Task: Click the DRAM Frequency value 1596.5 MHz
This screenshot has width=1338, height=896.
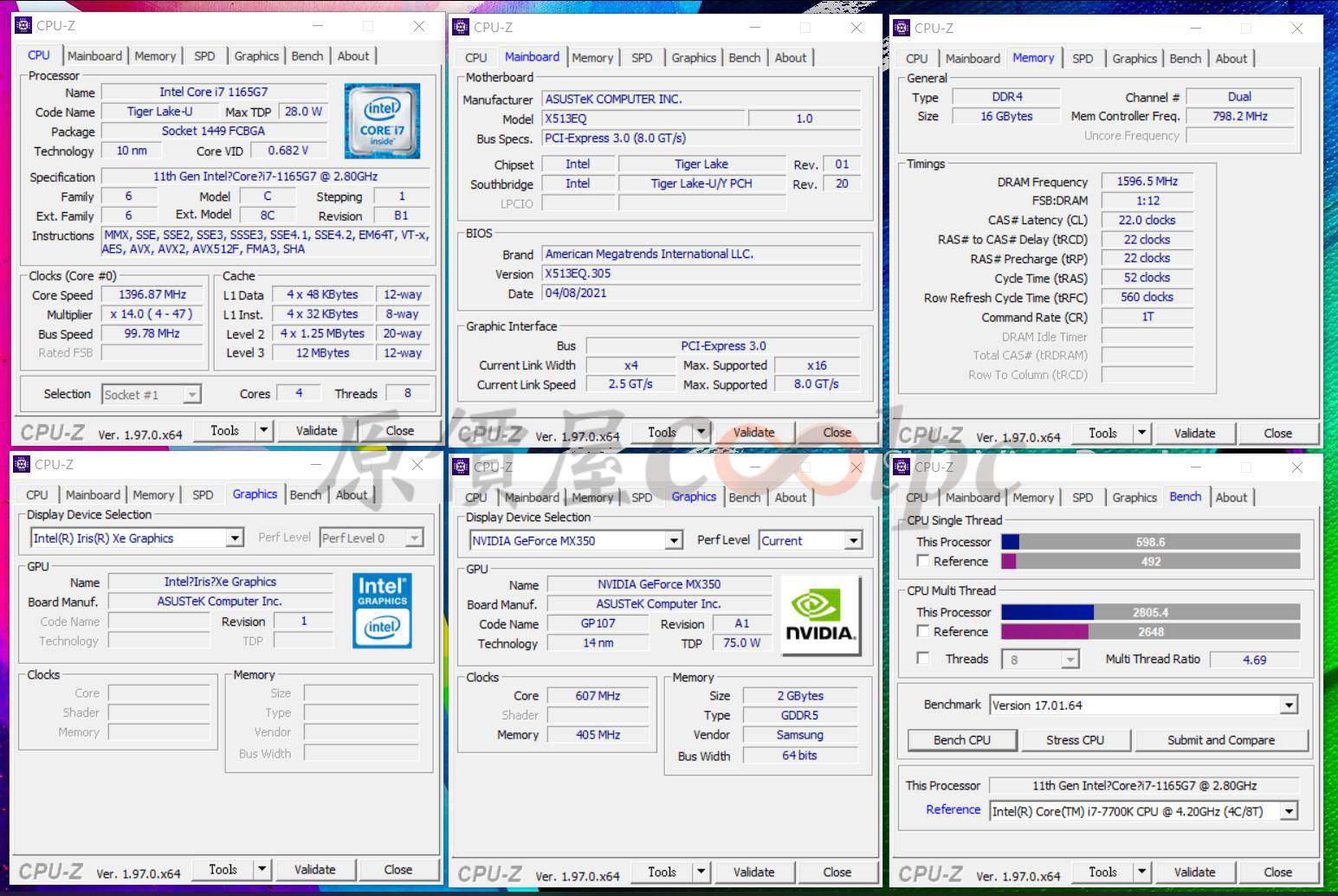Action: pyautogui.click(x=1147, y=181)
